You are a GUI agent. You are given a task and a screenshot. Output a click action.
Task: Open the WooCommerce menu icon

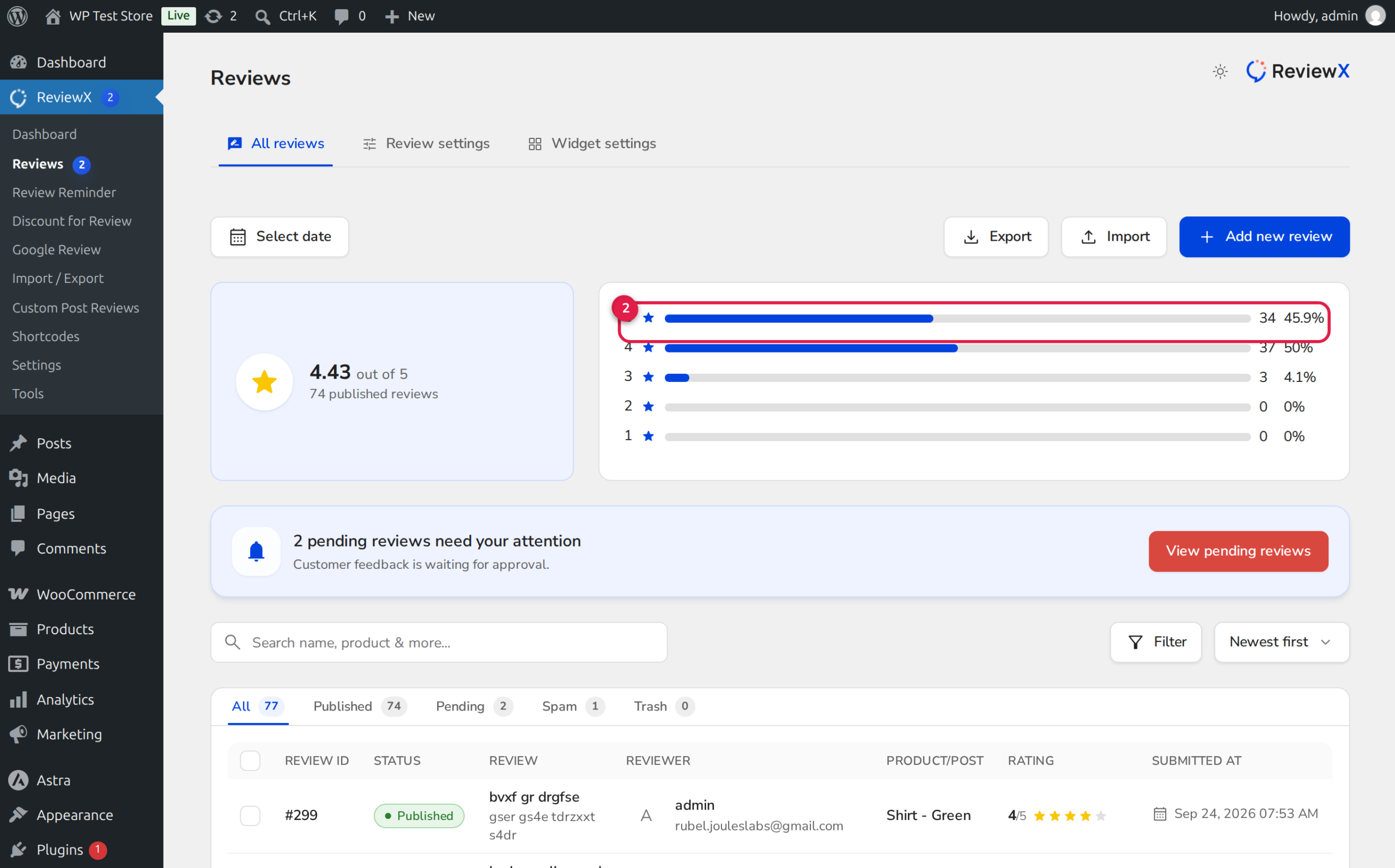(19, 594)
